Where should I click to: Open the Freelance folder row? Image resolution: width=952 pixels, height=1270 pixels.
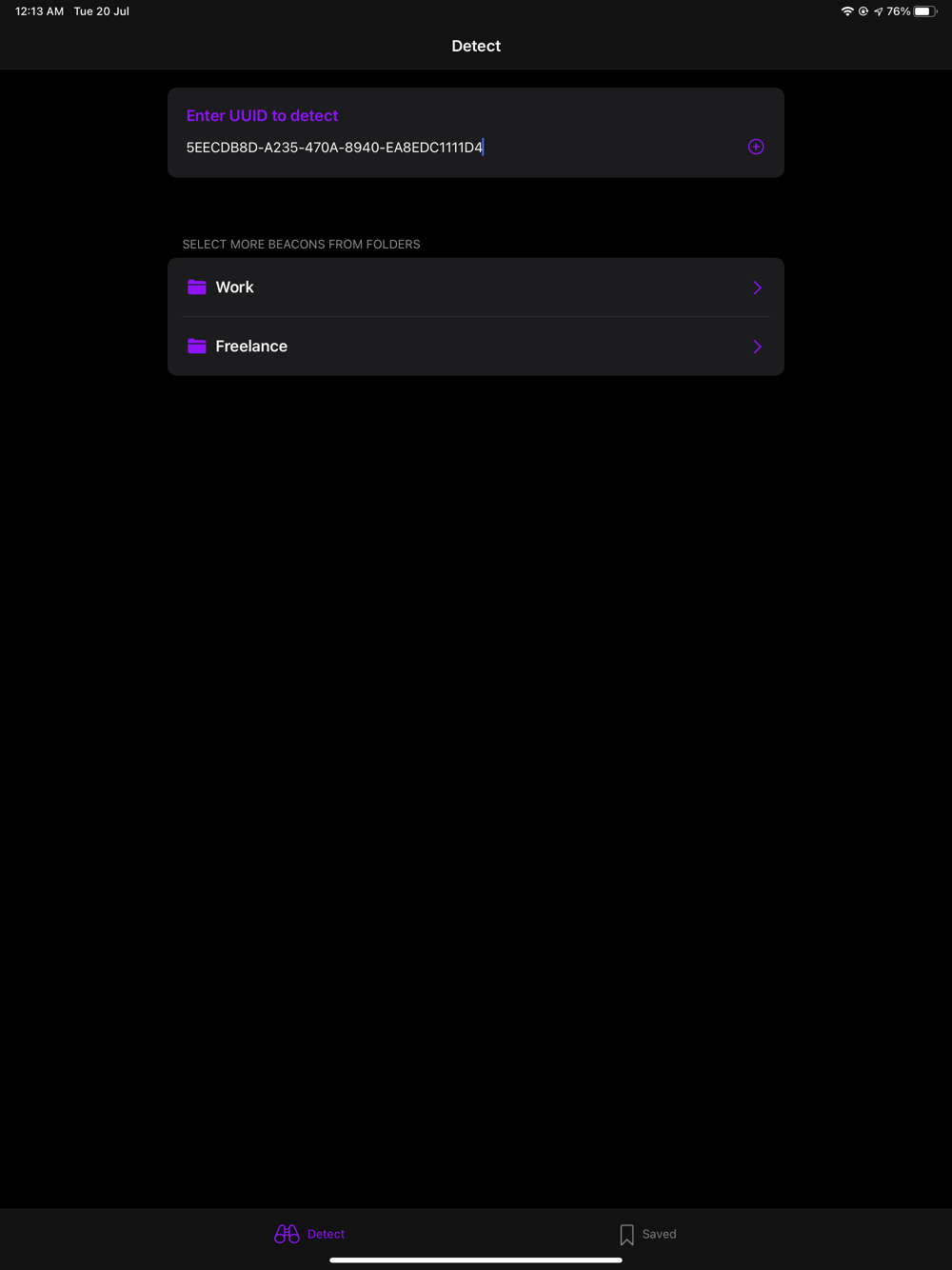[476, 346]
